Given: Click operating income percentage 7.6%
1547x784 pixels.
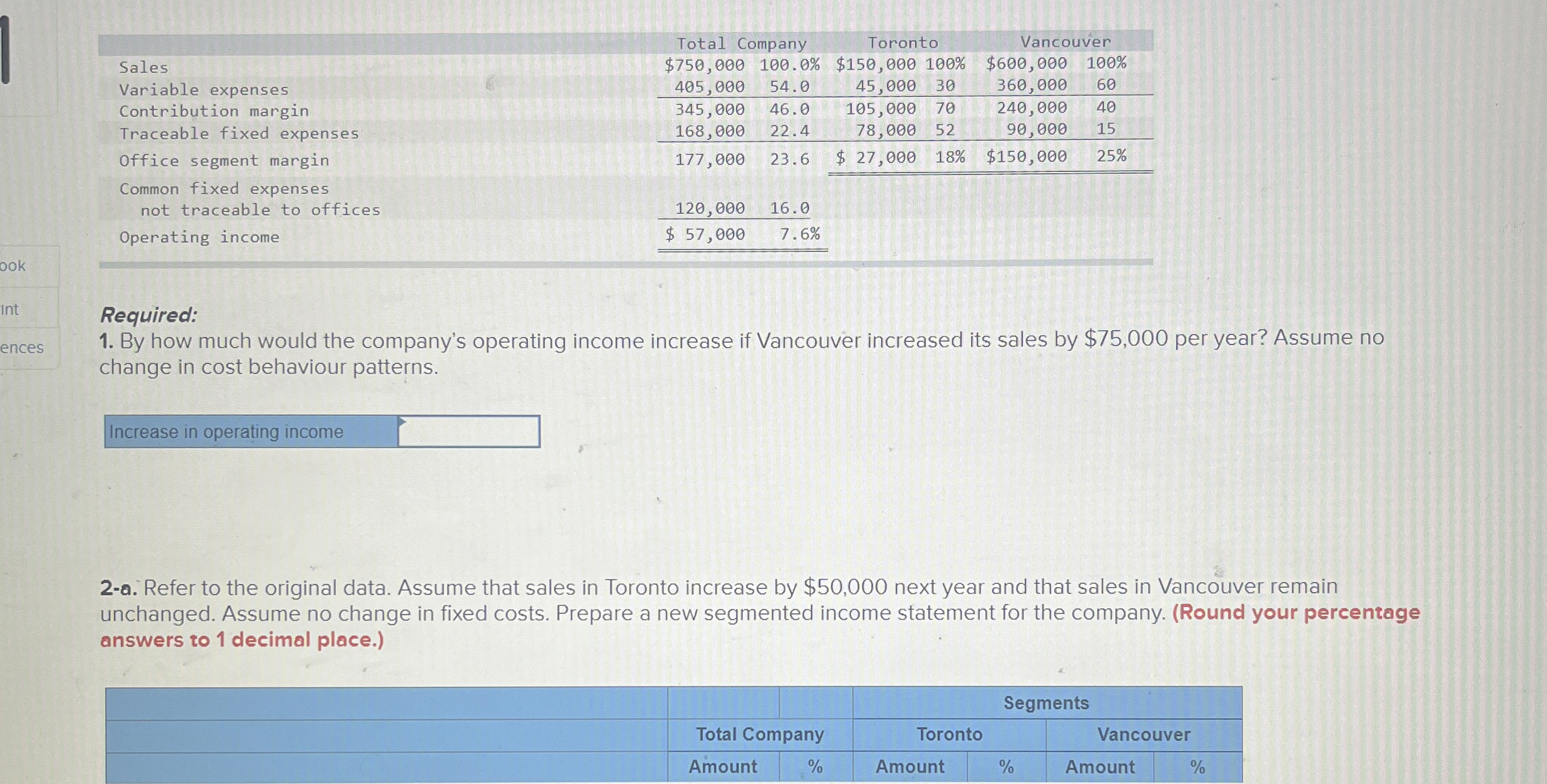Looking at the screenshot, I should [800, 234].
